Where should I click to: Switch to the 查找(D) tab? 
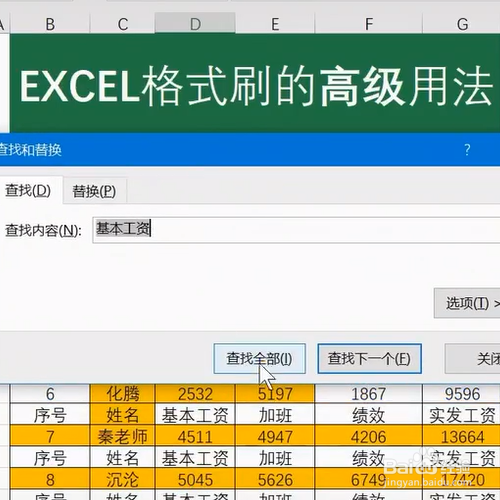28,191
